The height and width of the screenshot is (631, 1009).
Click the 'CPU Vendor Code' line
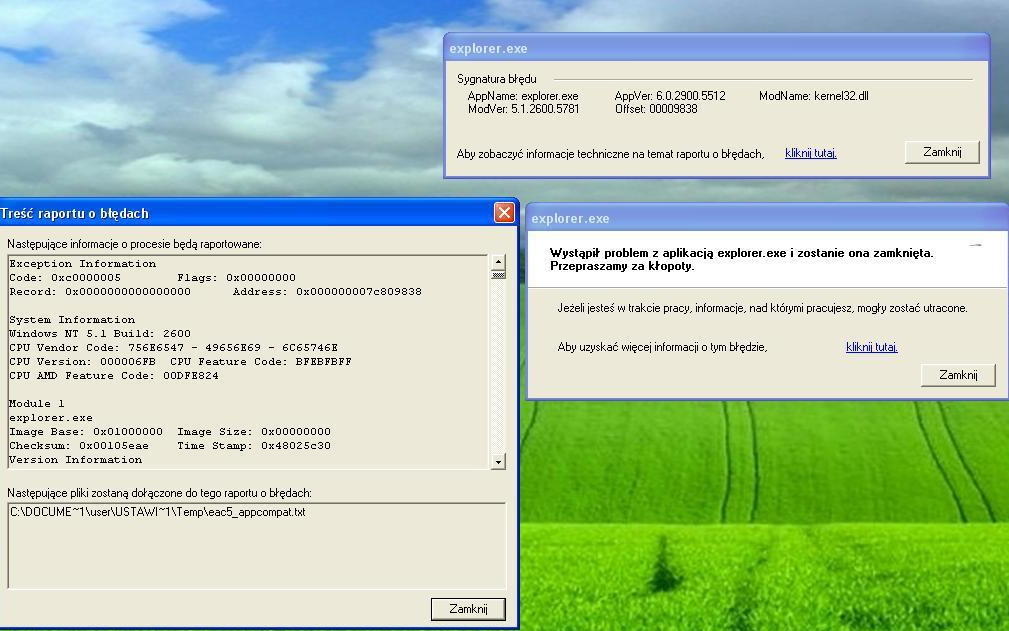pyautogui.click(x=173, y=348)
